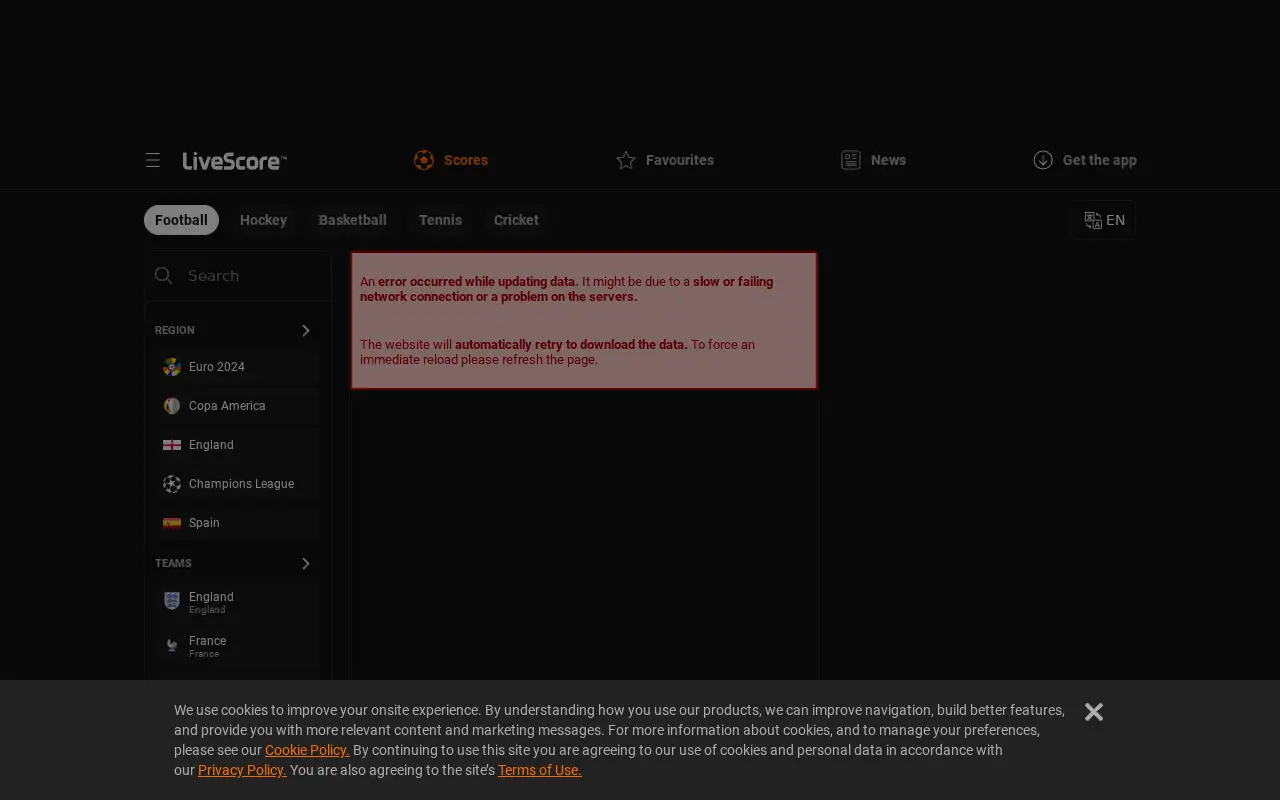Open the Terms of Use link
Image resolution: width=1280 pixels, height=800 pixels.
pos(540,770)
